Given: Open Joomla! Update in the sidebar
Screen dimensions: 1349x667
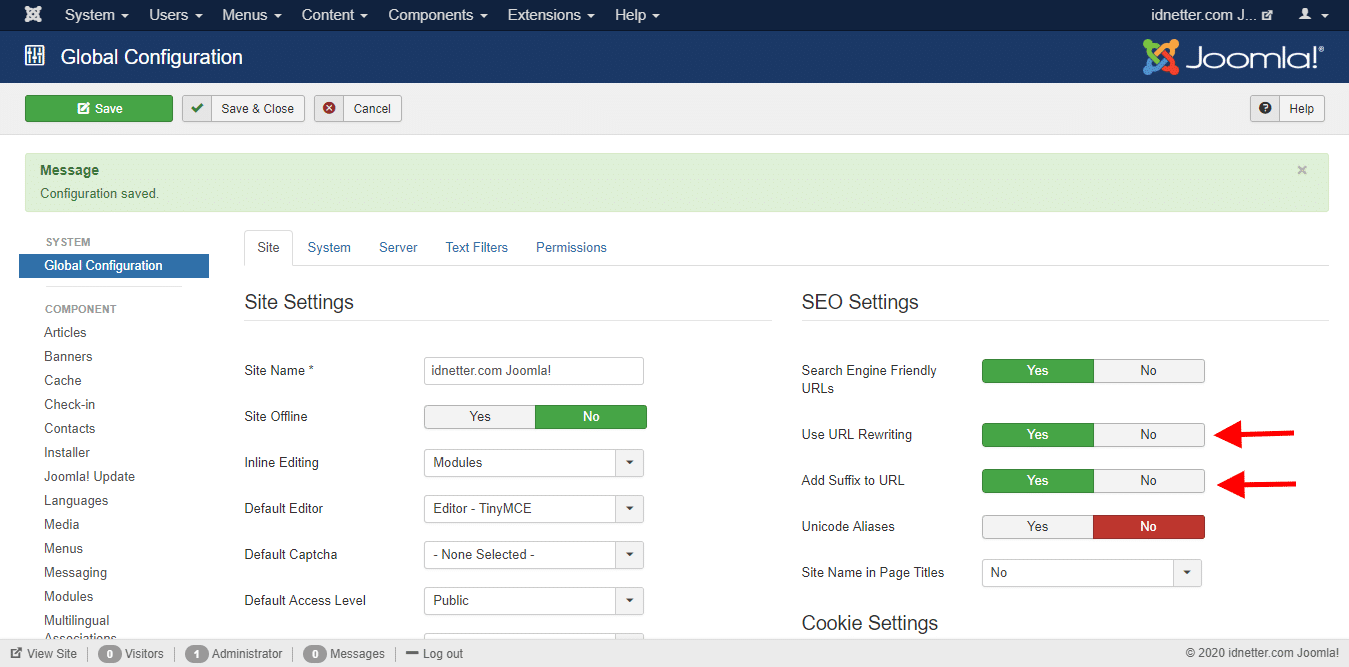Looking at the screenshot, I should (89, 477).
